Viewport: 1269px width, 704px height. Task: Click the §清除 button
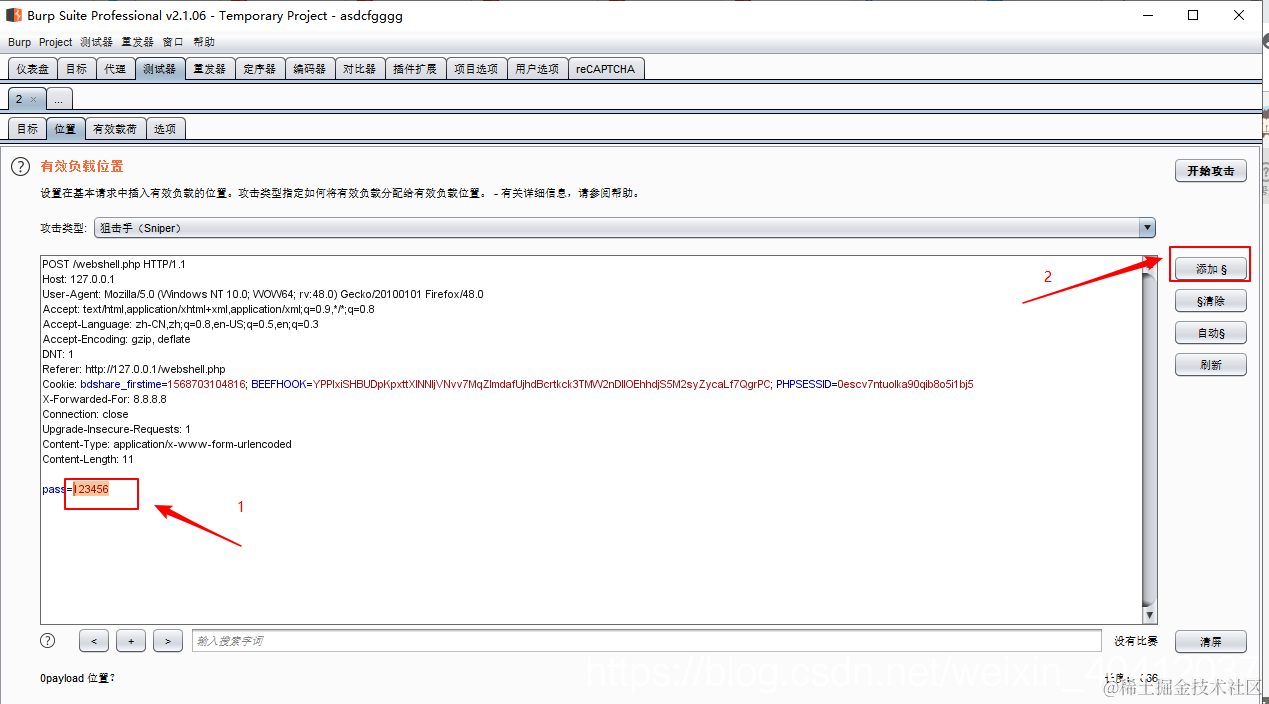click(1211, 301)
